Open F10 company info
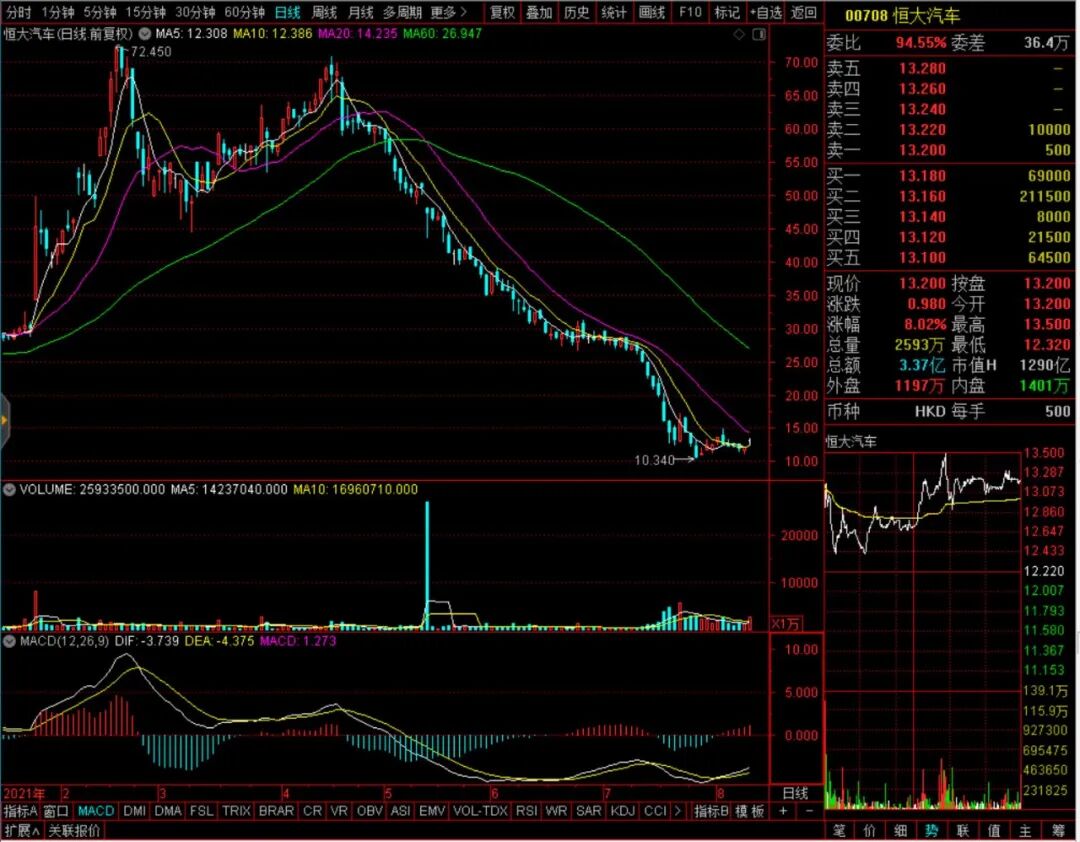 (689, 12)
